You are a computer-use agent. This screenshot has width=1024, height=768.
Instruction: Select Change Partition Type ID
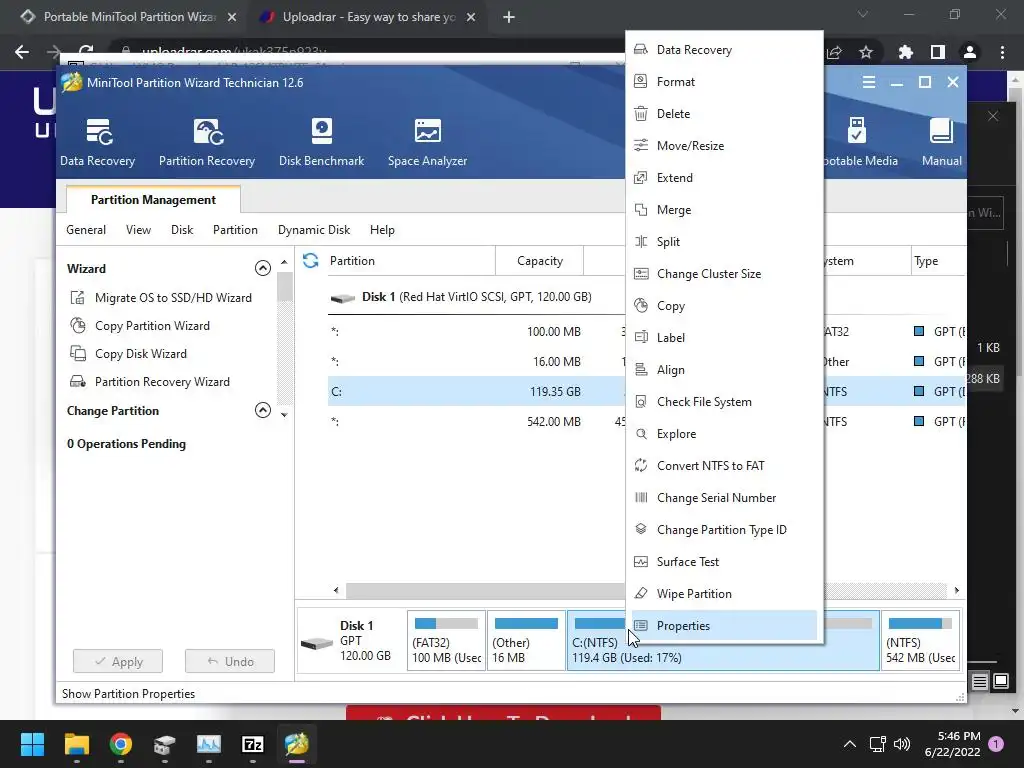point(724,530)
